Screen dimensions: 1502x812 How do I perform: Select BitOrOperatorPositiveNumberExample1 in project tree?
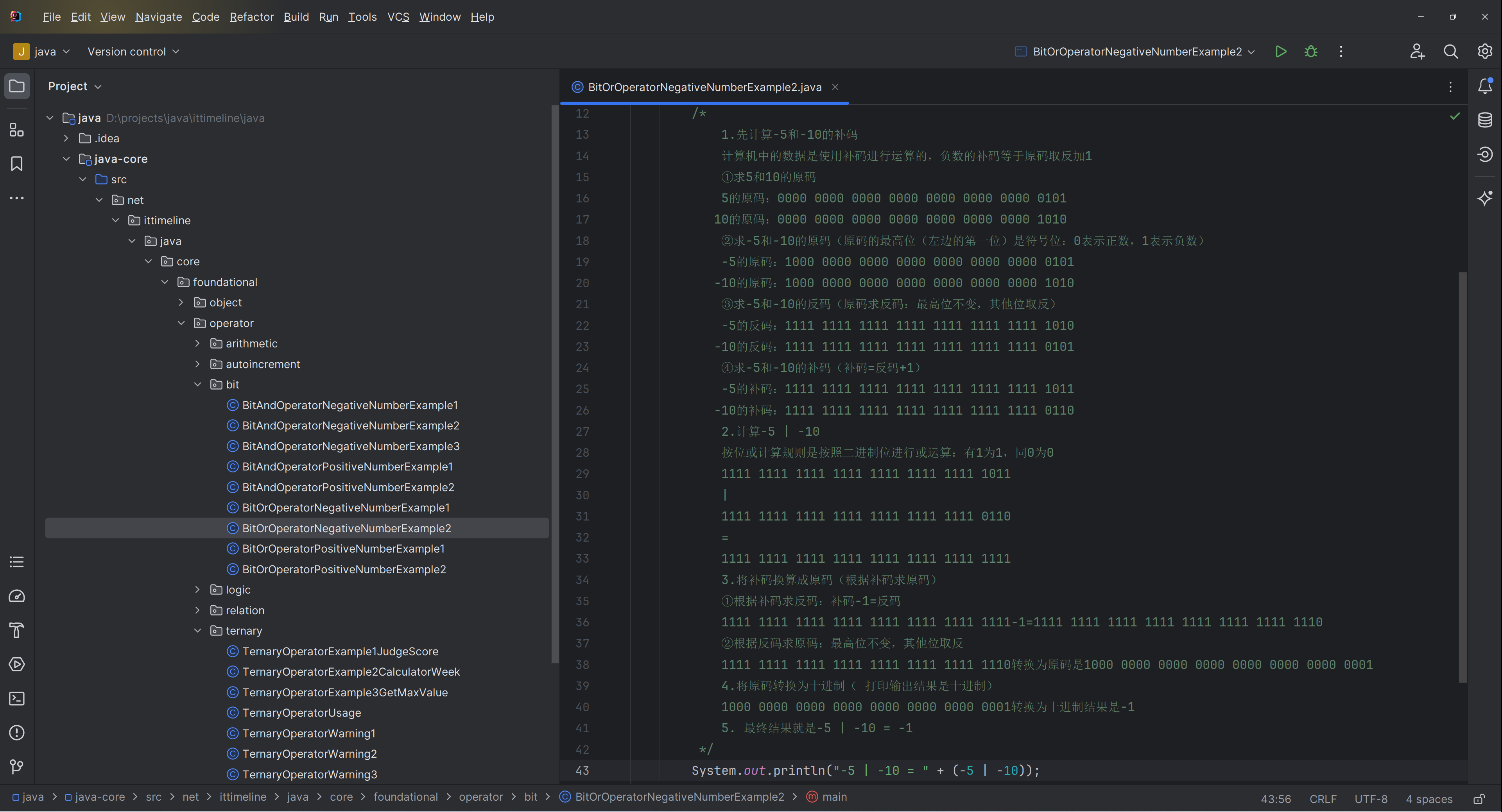click(x=343, y=549)
